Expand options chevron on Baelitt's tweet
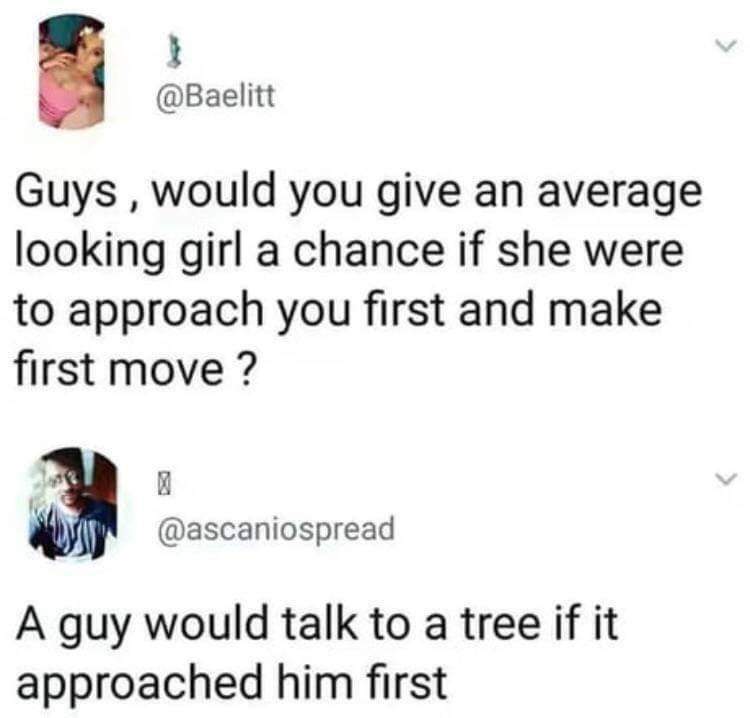The image size is (750, 718). (727, 46)
